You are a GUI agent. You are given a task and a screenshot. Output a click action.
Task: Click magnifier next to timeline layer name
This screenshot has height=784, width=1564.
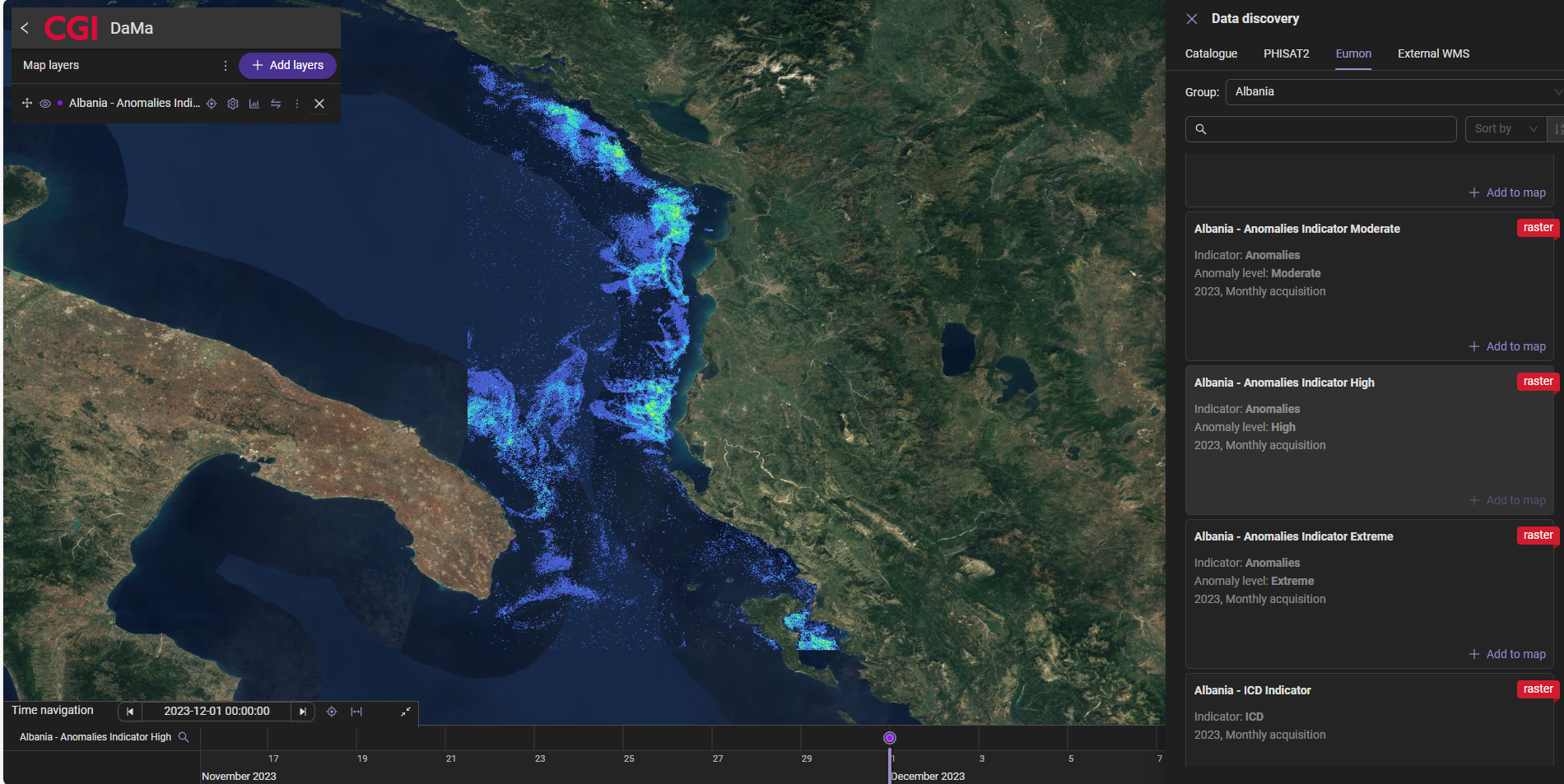(x=184, y=737)
